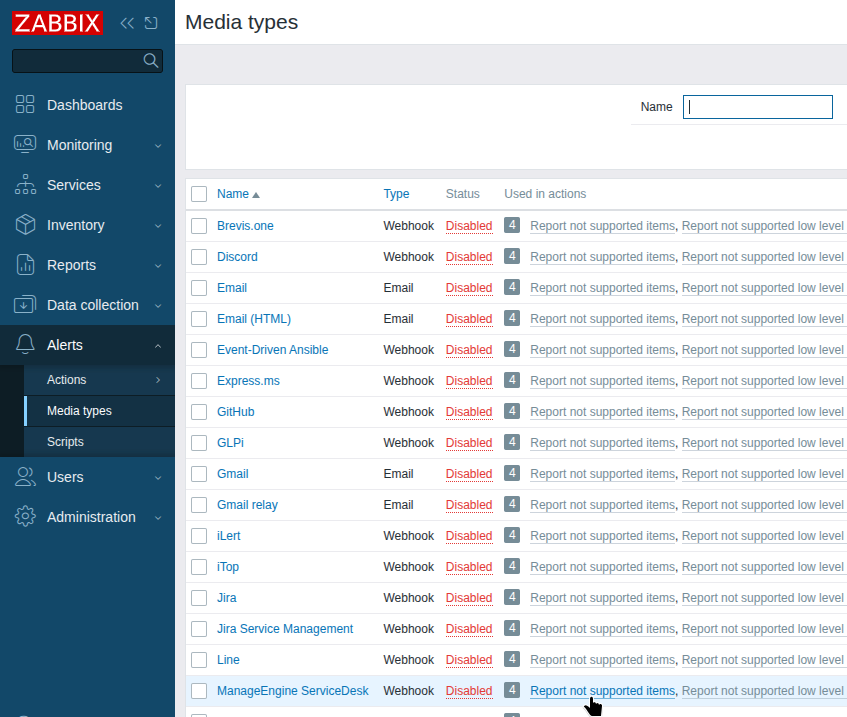The height and width of the screenshot is (717, 847).
Task: Select the Discord row checkbox
Action: coord(198,256)
